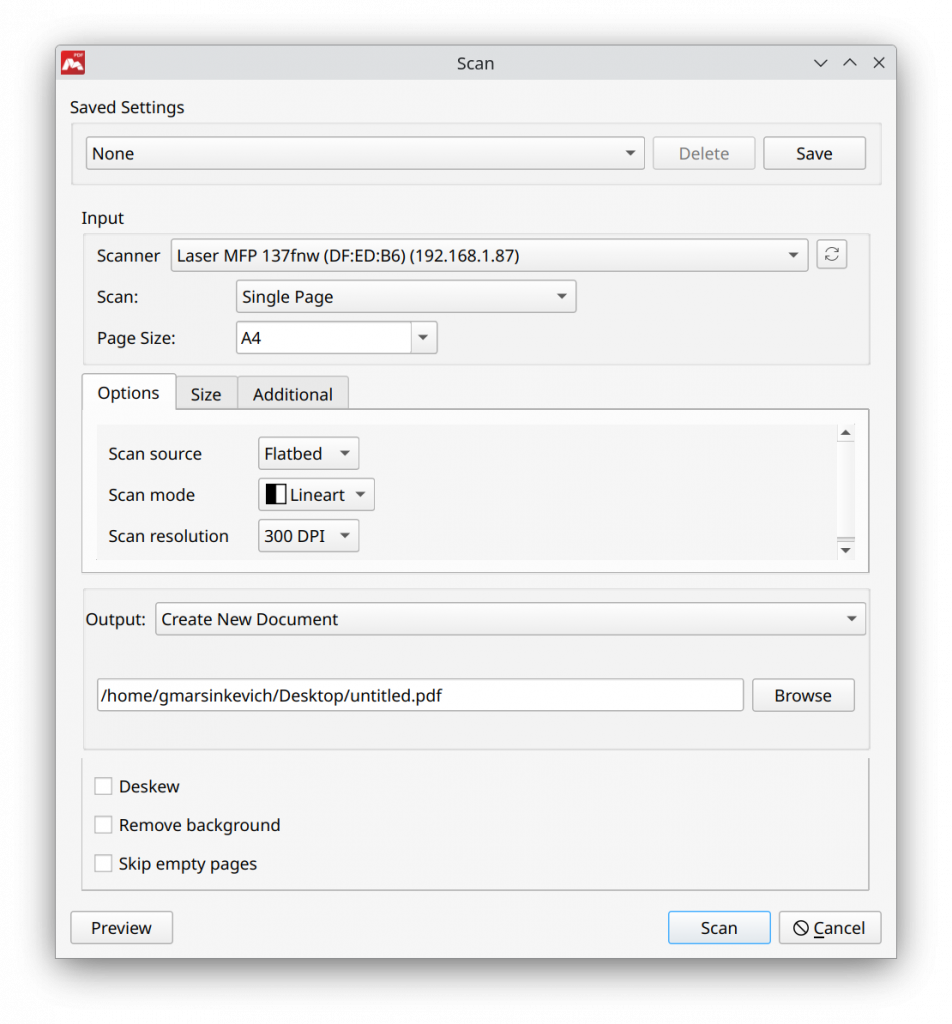Click the Preview button
This screenshot has width=952, height=1024.
(121, 927)
